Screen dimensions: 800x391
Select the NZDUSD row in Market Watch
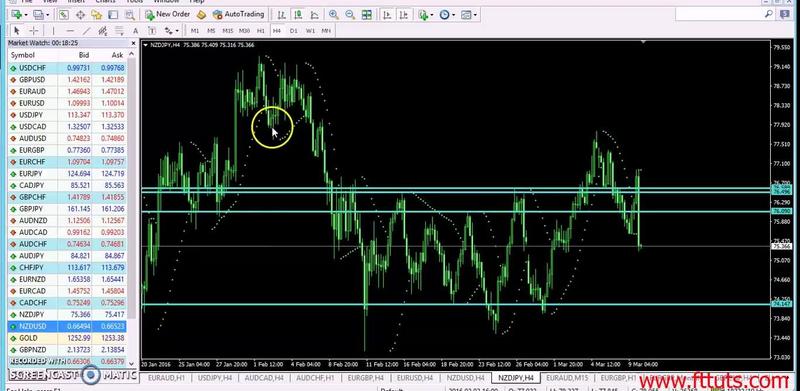pos(67,326)
